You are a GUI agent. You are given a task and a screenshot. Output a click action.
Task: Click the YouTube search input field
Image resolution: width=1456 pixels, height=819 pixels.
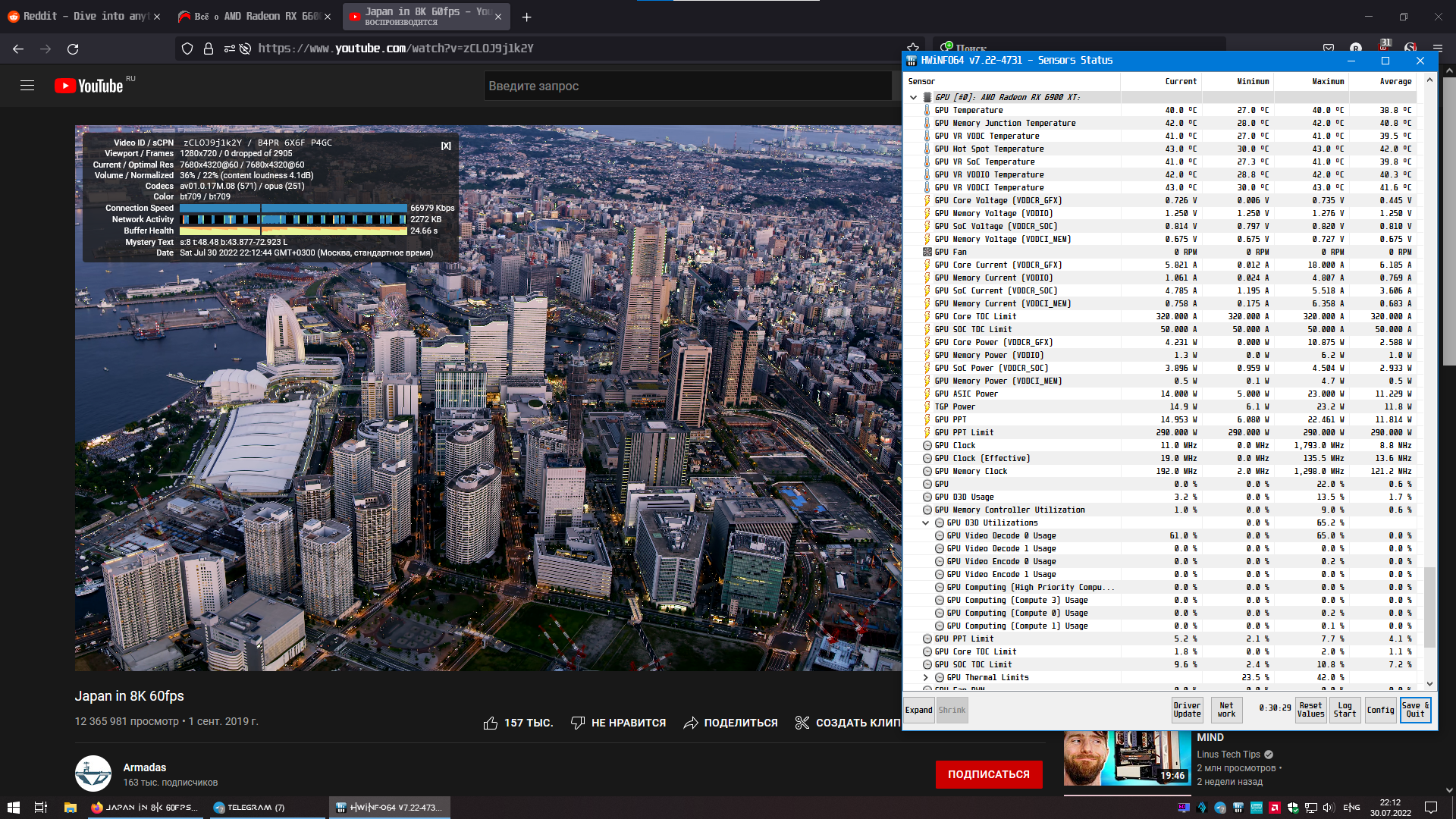click(682, 86)
